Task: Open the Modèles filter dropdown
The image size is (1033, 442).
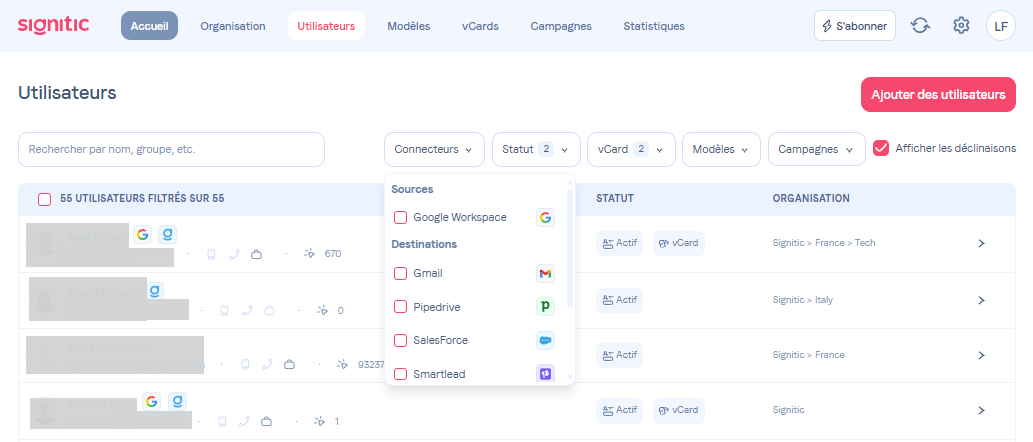Action: click(x=721, y=150)
